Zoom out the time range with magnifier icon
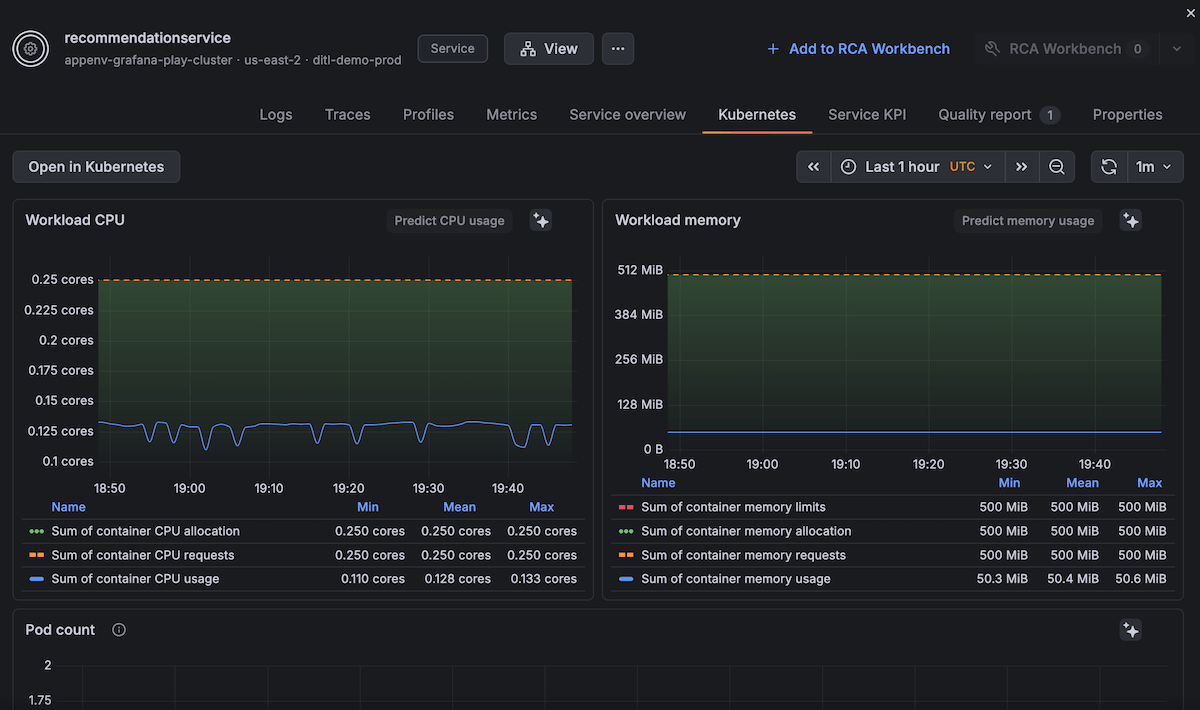 pos(1057,166)
